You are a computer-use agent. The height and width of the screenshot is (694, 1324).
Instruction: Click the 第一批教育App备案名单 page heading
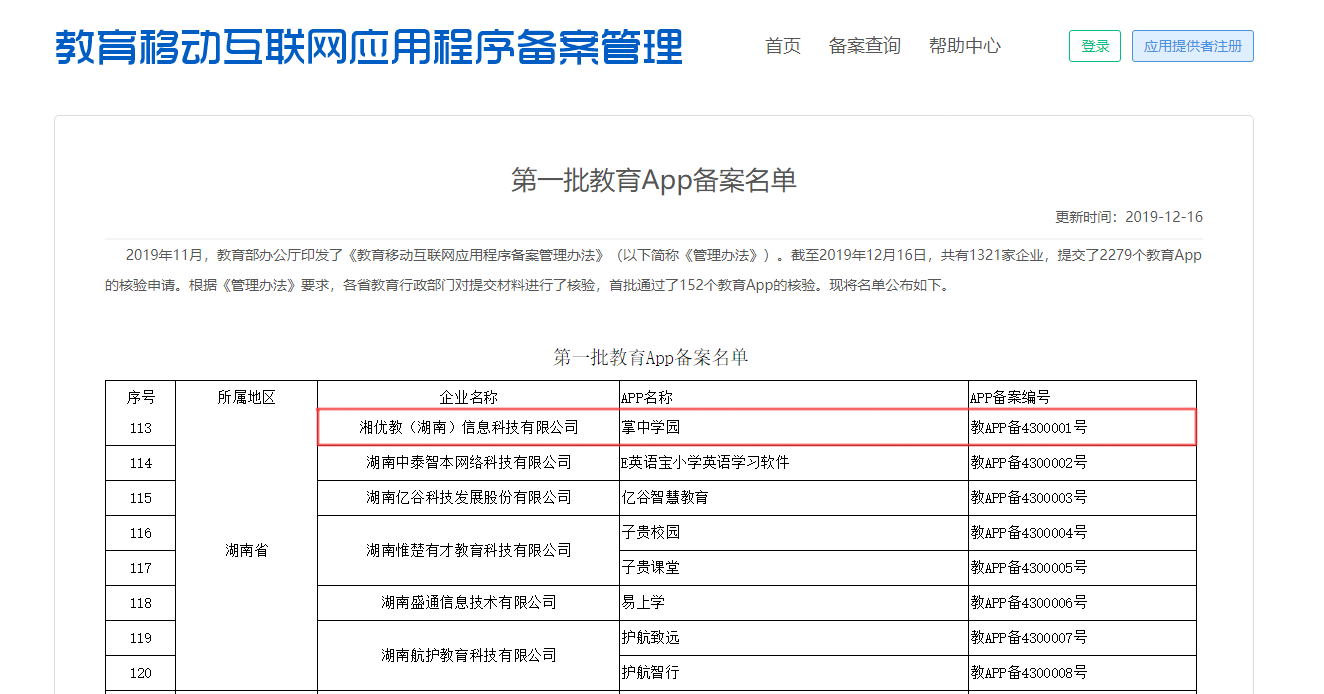click(654, 180)
